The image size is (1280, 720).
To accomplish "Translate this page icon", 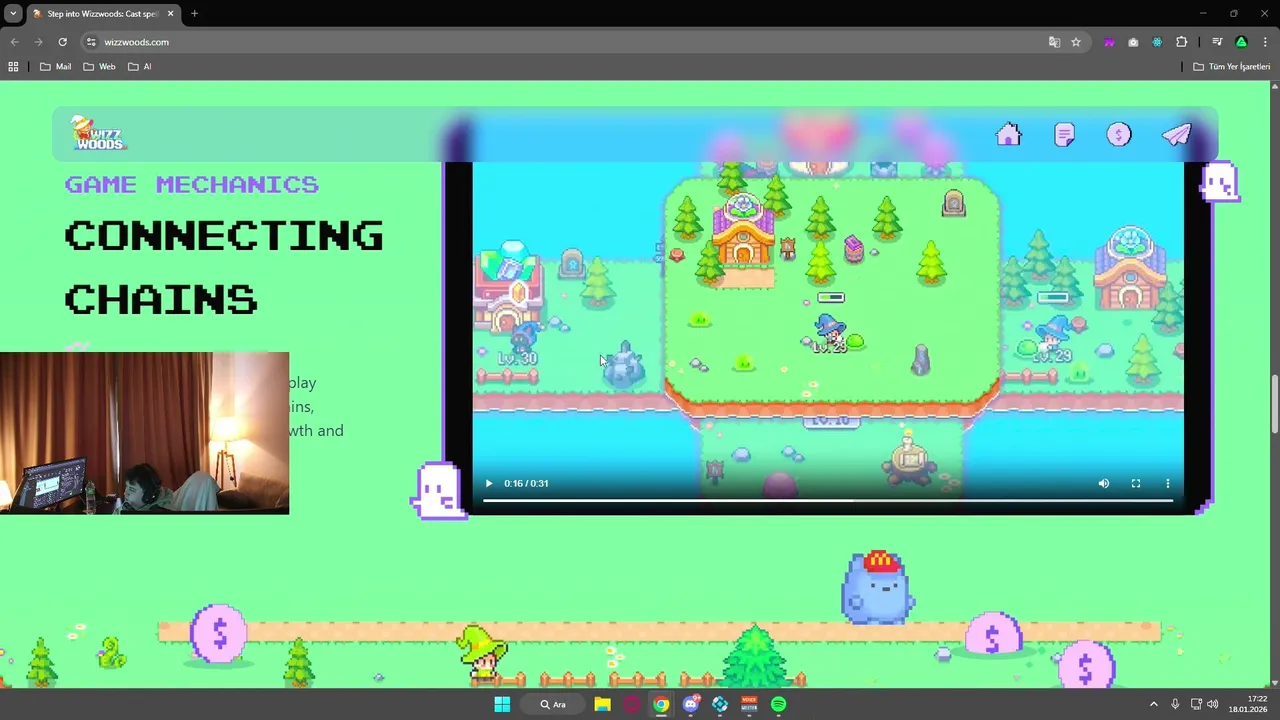I will point(1054,42).
